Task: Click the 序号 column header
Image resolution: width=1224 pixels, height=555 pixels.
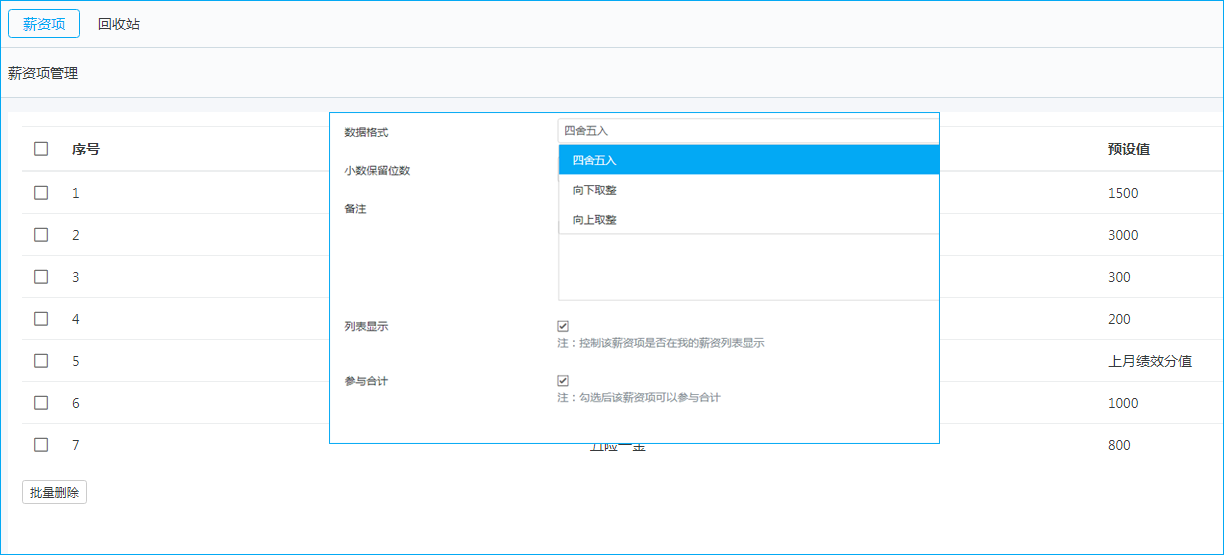Action: point(85,149)
